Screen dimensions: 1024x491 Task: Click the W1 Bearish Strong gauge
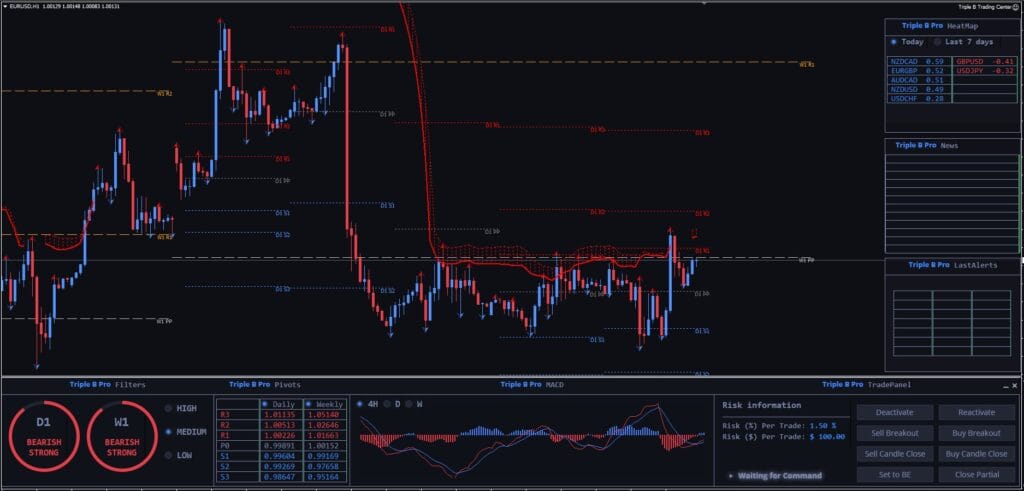coord(122,436)
